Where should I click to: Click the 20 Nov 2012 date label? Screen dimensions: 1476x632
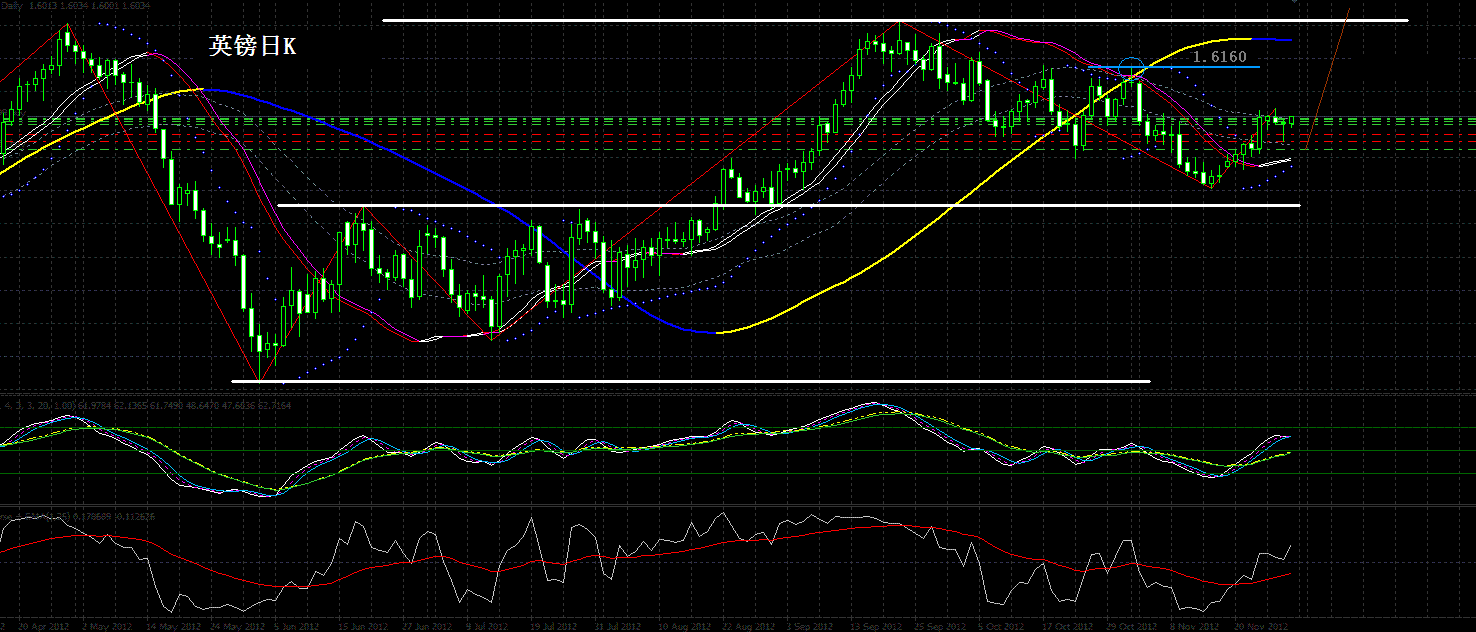coord(1262,627)
